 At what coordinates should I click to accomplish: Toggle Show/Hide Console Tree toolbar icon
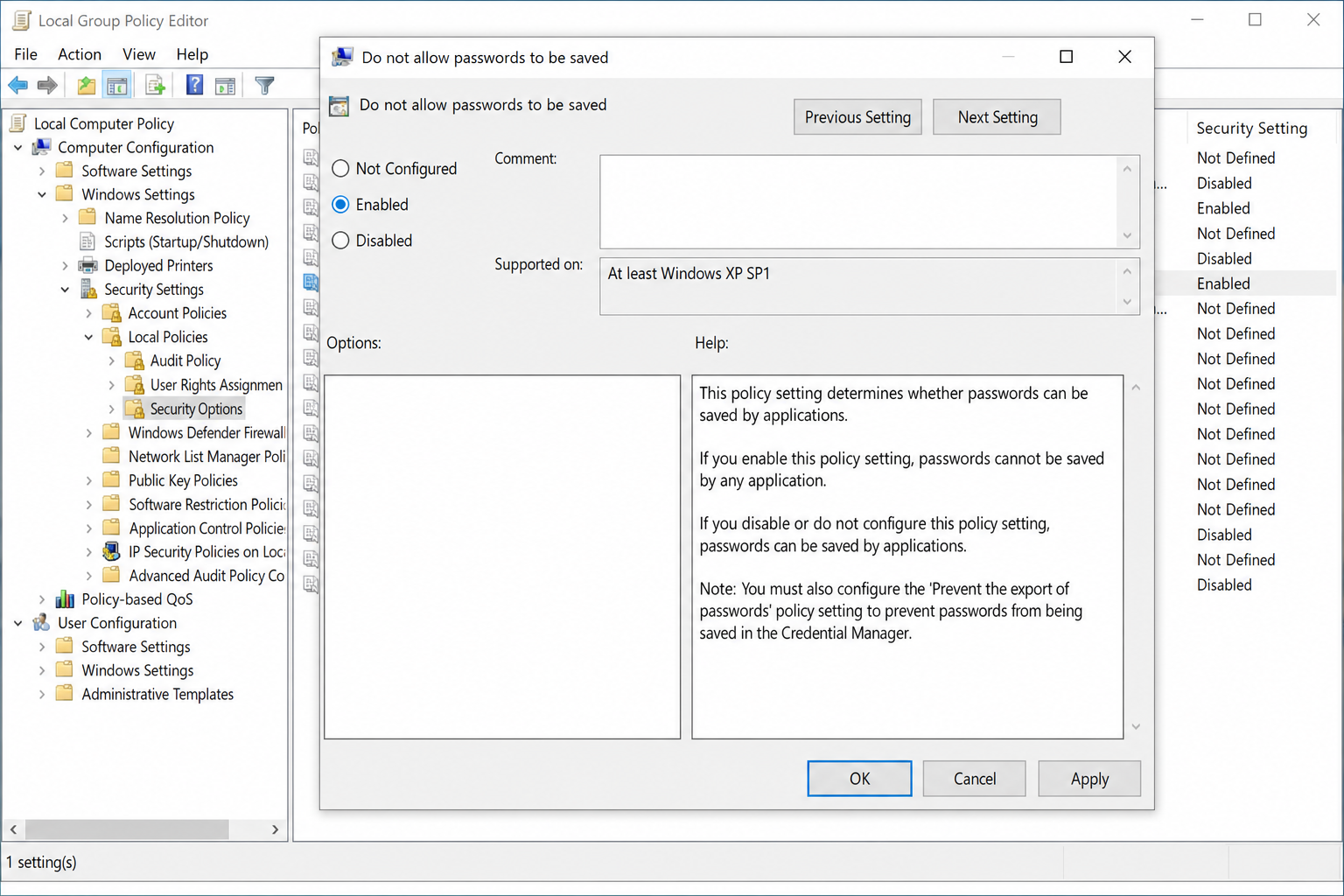tap(116, 85)
